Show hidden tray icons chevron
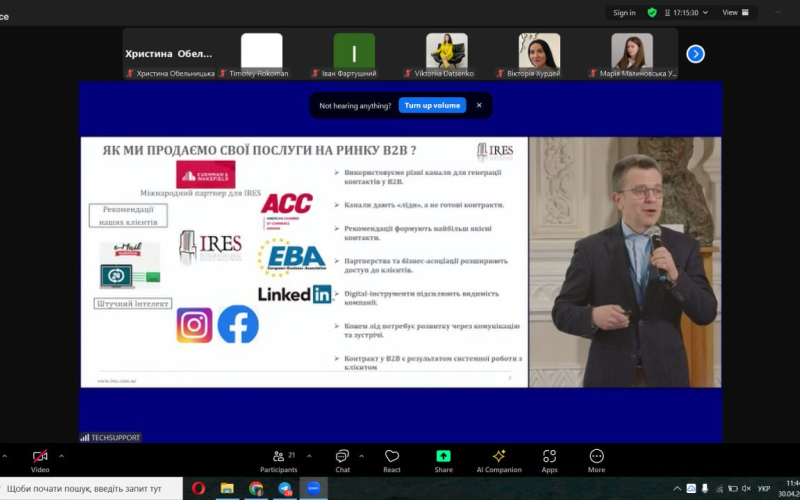800x500 pixels. [x=677, y=488]
